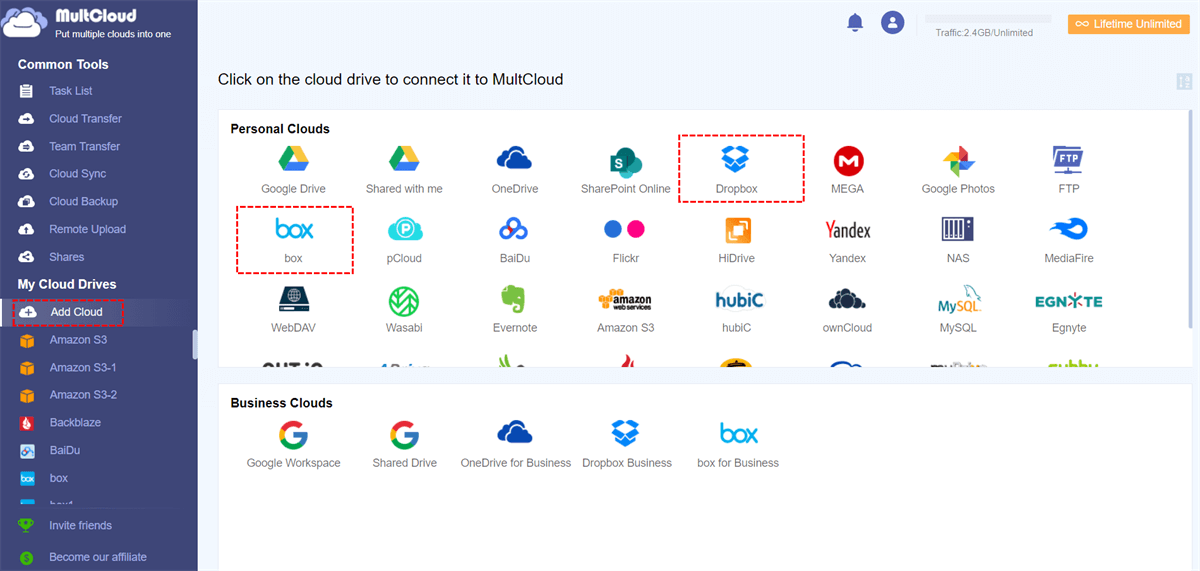
Task: Add MEGA cloud drive
Action: [848, 169]
